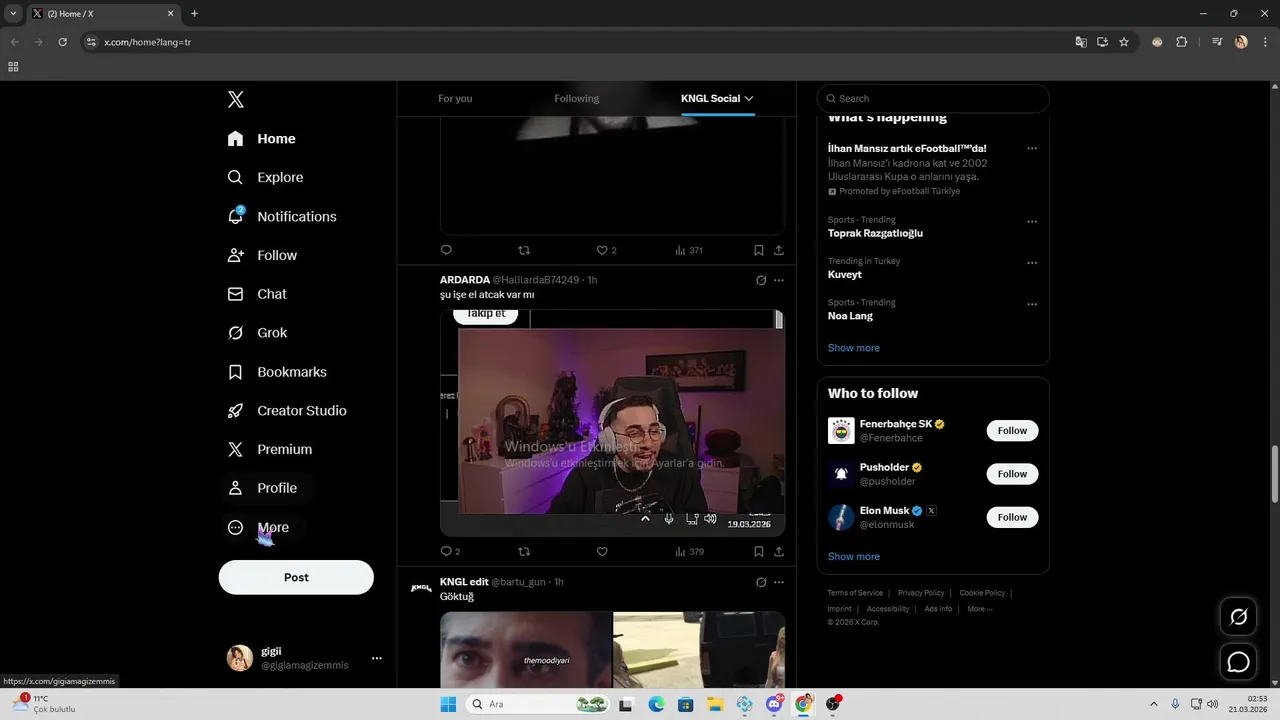Open Windows Start menu

[448, 704]
